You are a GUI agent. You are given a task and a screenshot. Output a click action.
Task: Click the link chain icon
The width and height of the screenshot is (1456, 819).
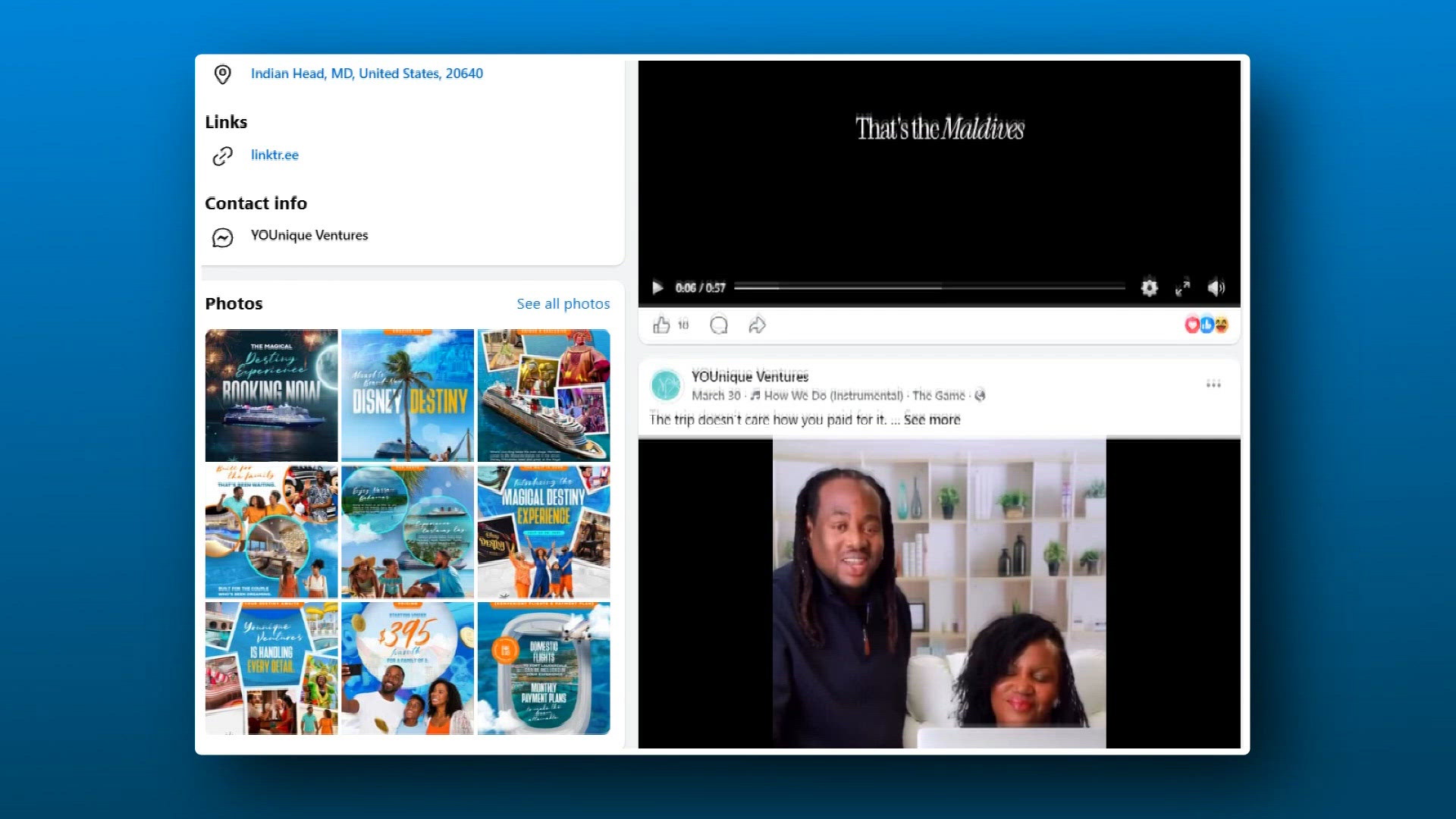[x=222, y=155]
